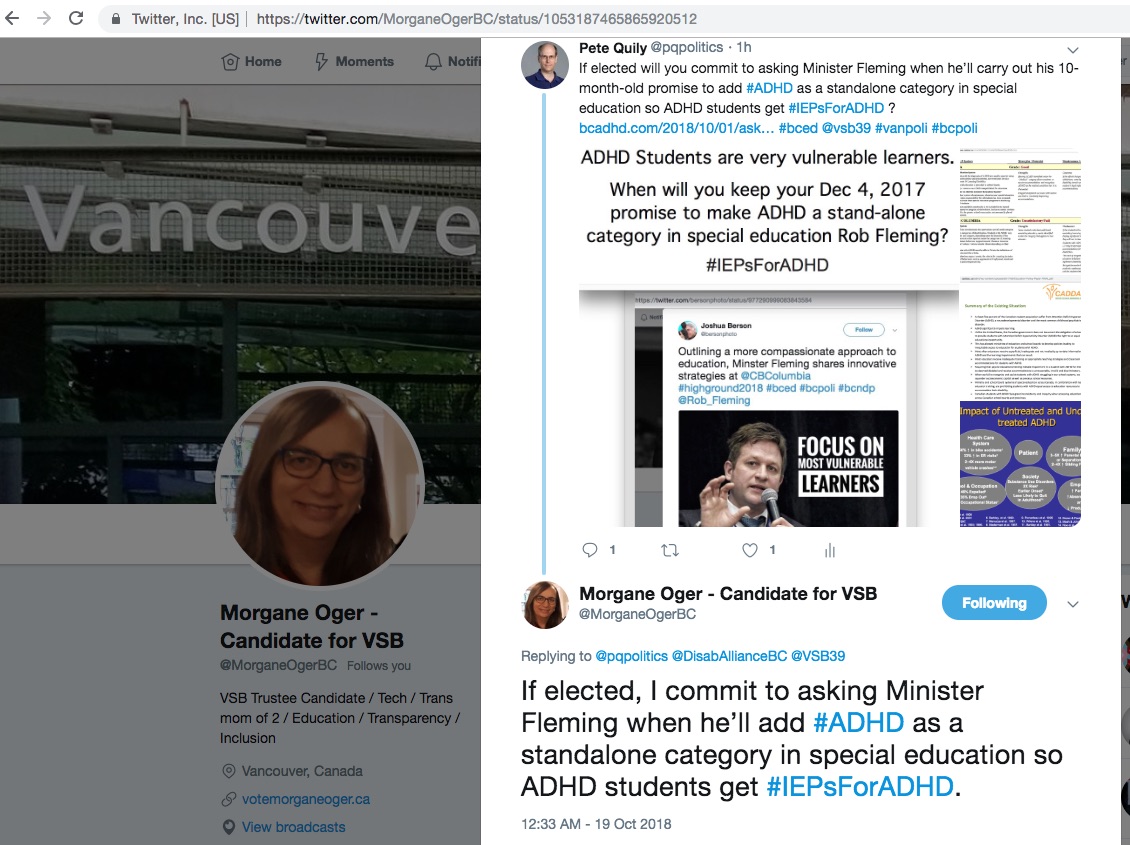Like Pete Quily's tweet with heart icon
1130x845 pixels.
[x=749, y=550]
